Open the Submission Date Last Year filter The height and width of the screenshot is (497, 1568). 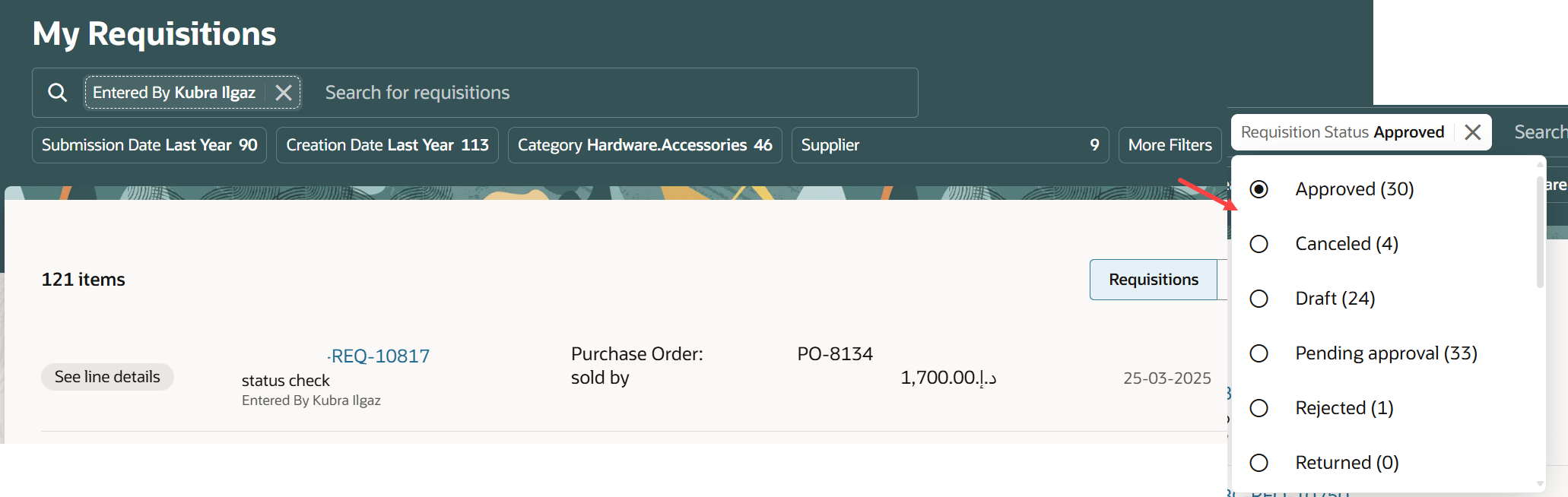tap(148, 144)
